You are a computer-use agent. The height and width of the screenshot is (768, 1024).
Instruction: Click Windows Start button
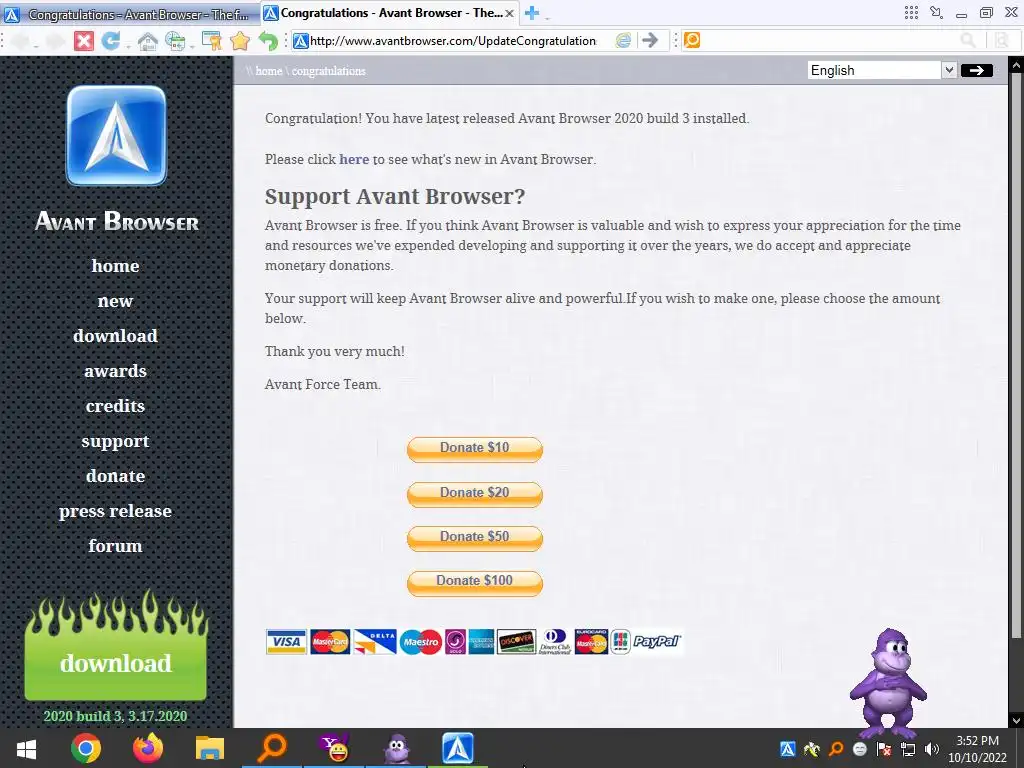26,749
